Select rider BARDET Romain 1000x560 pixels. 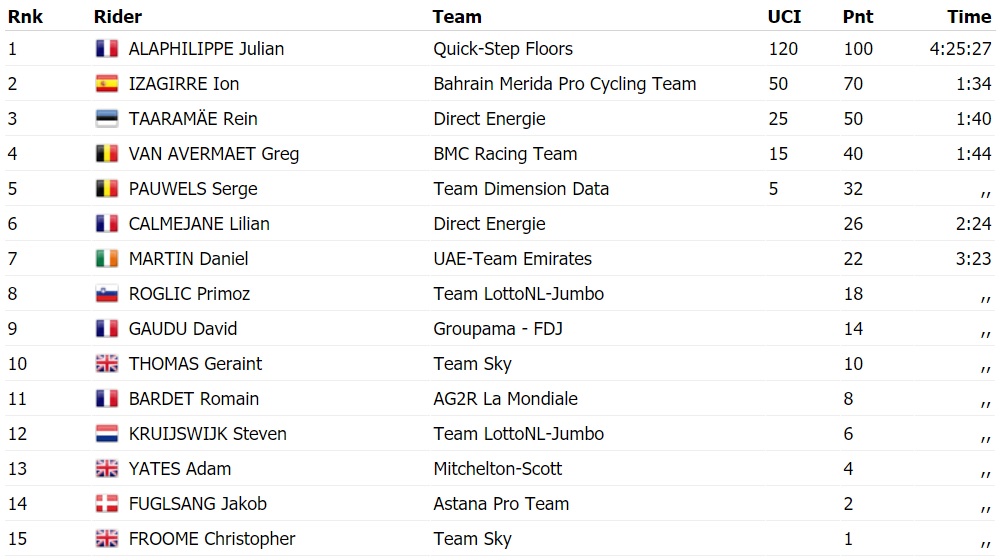[194, 399]
